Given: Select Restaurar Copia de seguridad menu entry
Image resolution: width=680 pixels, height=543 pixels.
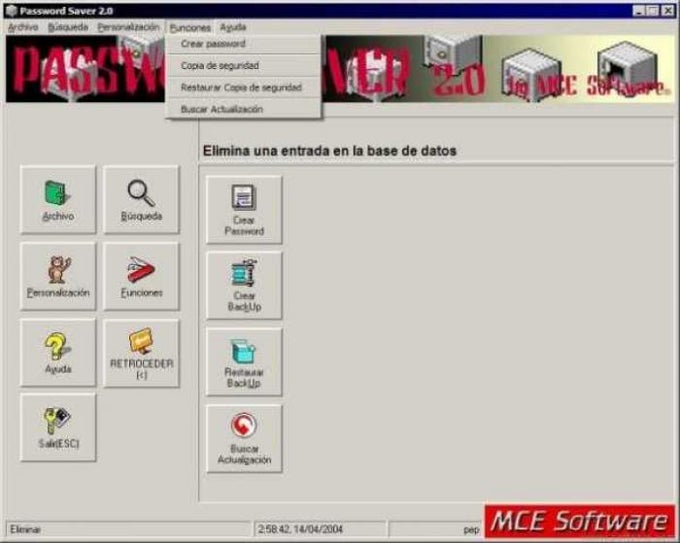Looking at the screenshot, I should point(243,87).
